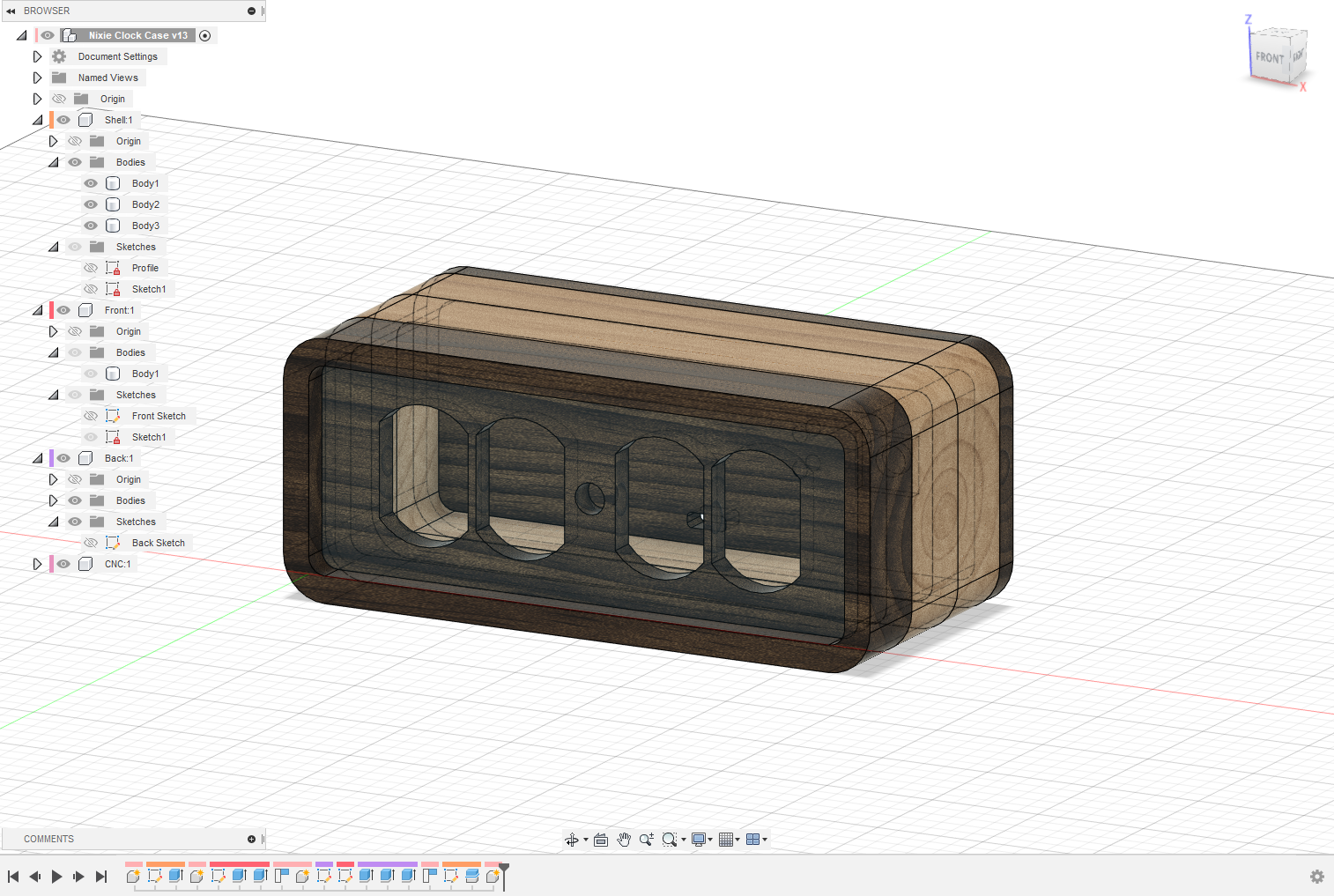Click FRONT face of the ViewCube
The width and height of the screenshot is (1334, 896).
(x=1270, y=57)
